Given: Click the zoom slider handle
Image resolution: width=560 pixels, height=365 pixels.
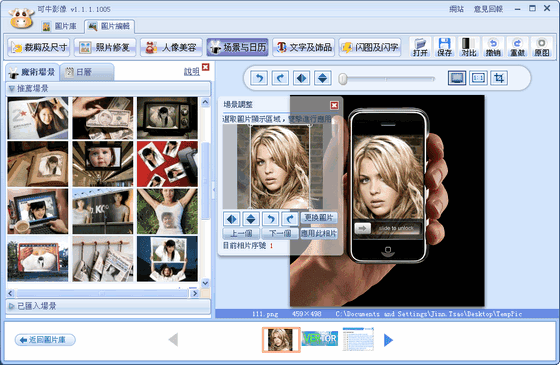Looking at the screenshot, I should tap(343, 79).
